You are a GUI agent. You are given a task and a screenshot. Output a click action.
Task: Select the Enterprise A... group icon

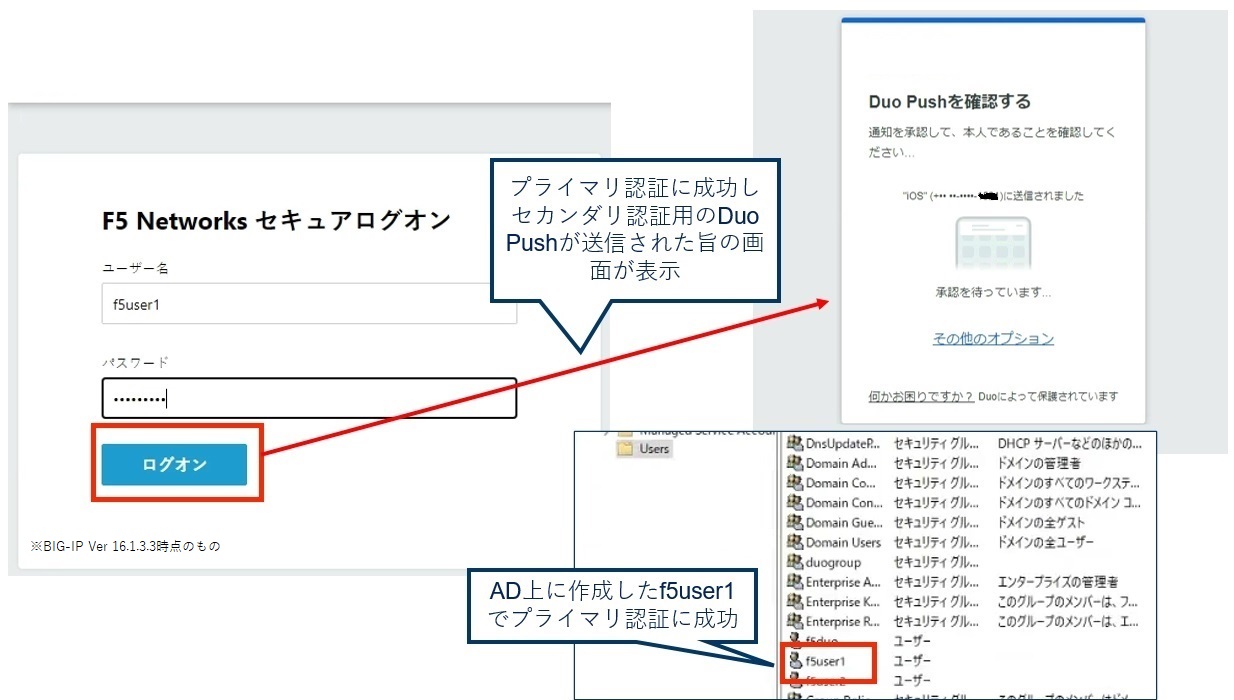pos(795,582)
